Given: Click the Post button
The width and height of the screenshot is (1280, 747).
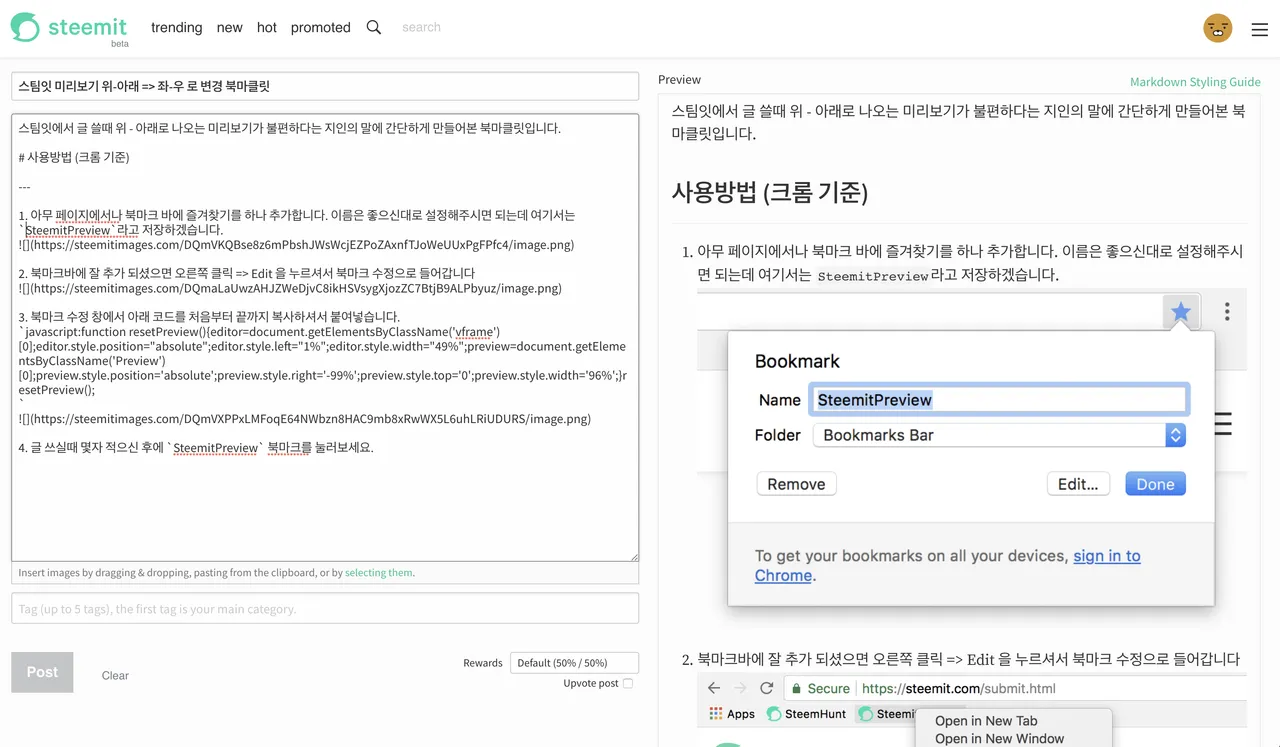Looking at the screenshot, I should [42, 672].
